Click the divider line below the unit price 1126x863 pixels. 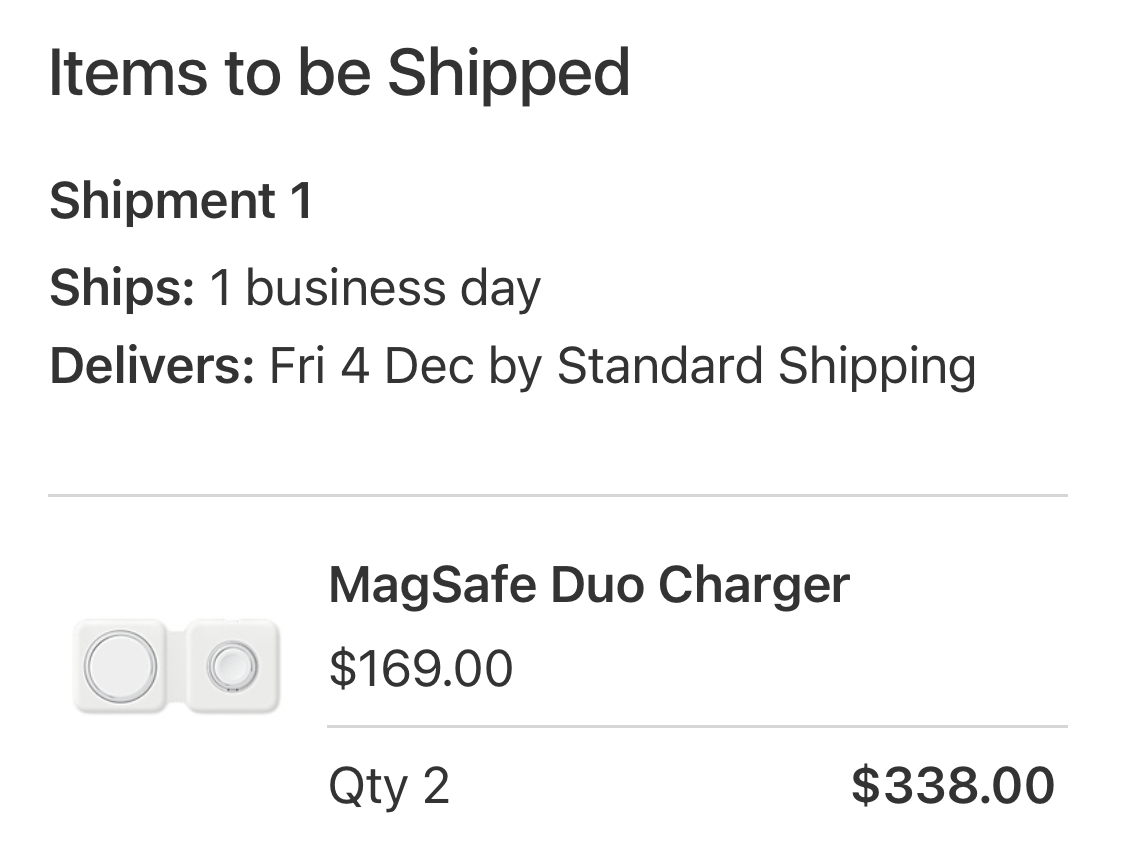(697, 726)
